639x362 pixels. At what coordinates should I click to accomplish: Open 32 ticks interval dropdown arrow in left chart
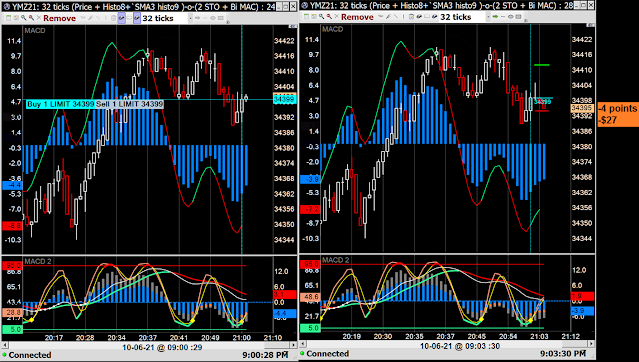(x=190, y=18)
